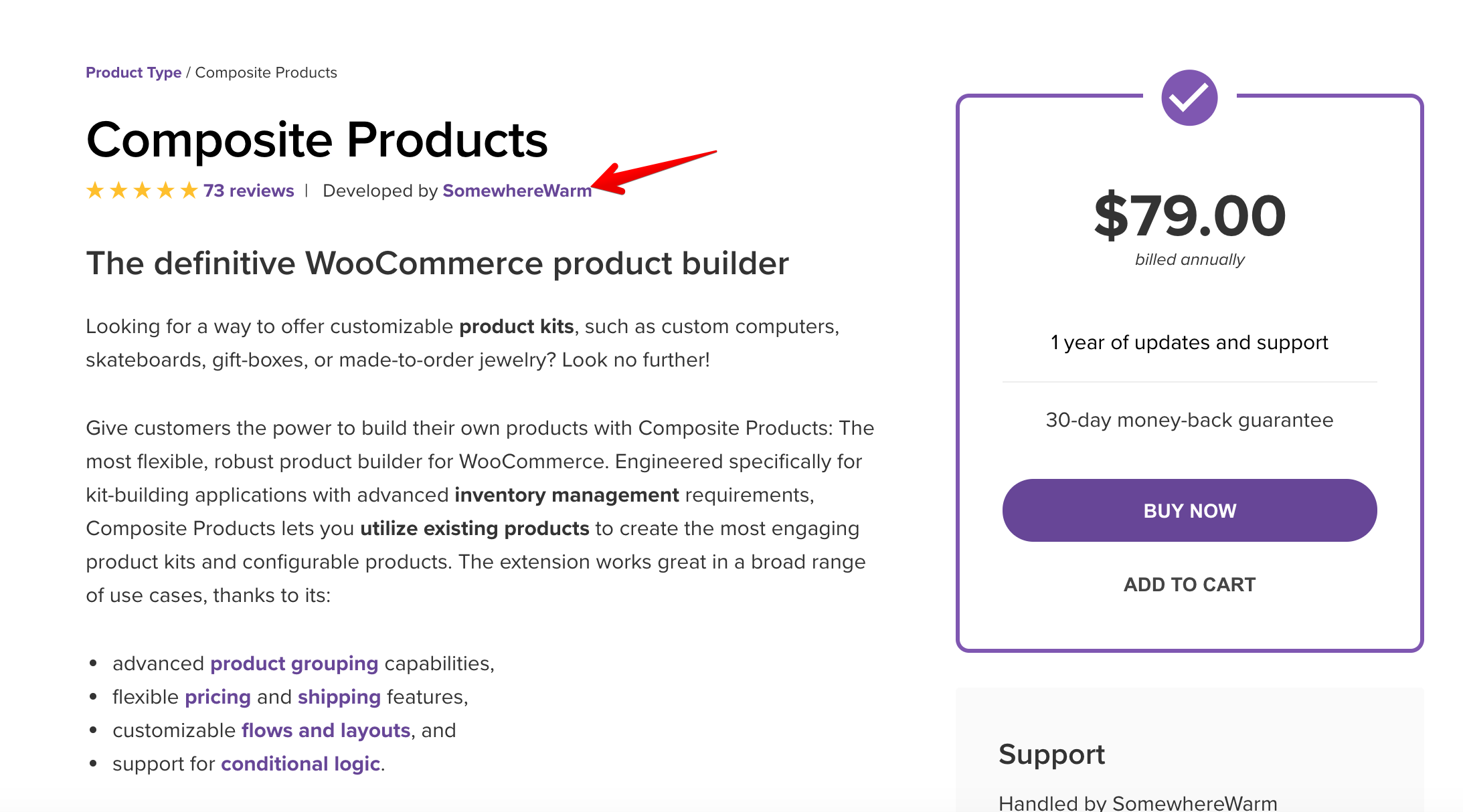Viewport: 1463px width, 812px height.
Task: Click the Composite Products page title
Action: pos(317,140)
